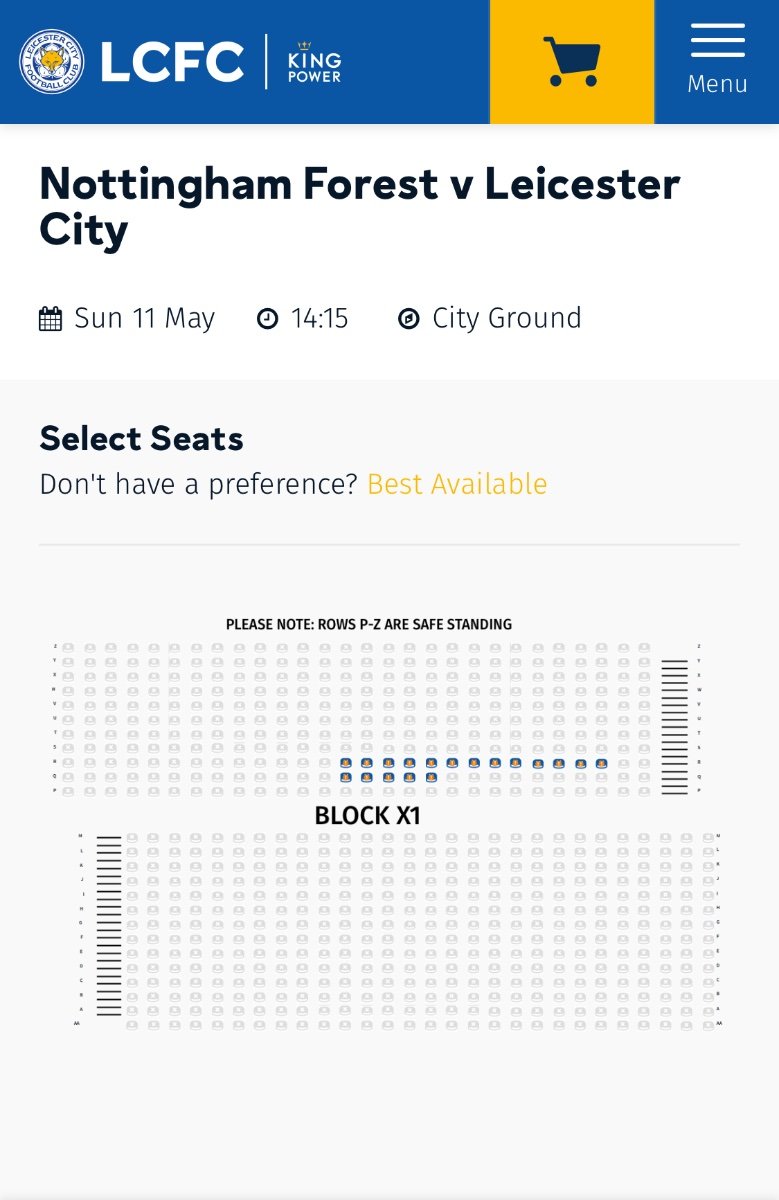This screenshot has width=779, height=1200.
Task: Click the upper stairway aisle beside rows P-Z
Action: 674,727
